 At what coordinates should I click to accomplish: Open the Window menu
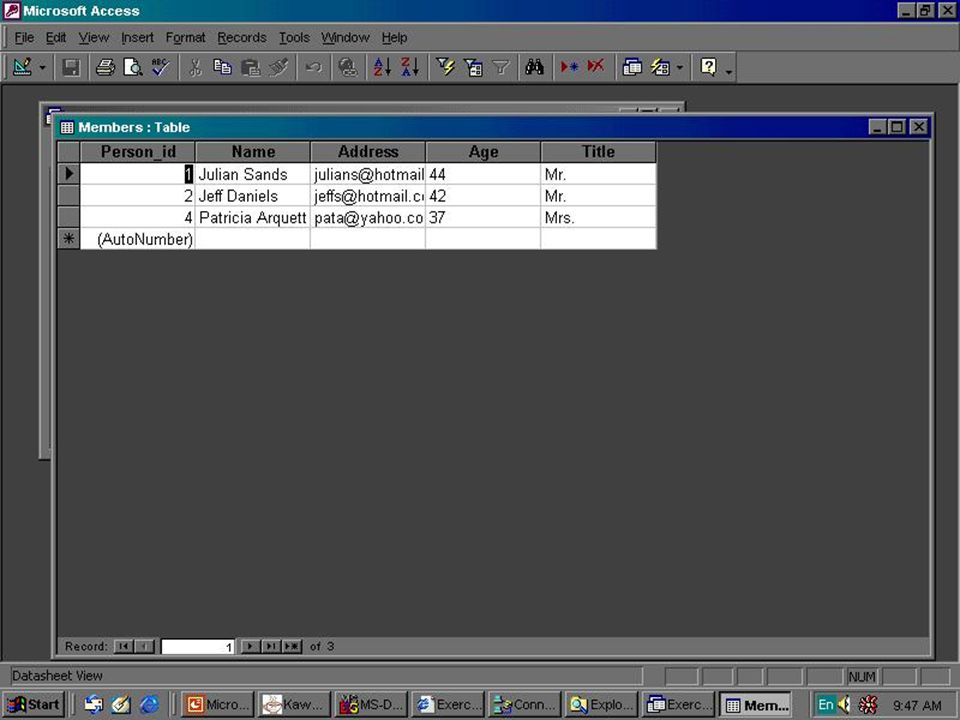point(345,38)
